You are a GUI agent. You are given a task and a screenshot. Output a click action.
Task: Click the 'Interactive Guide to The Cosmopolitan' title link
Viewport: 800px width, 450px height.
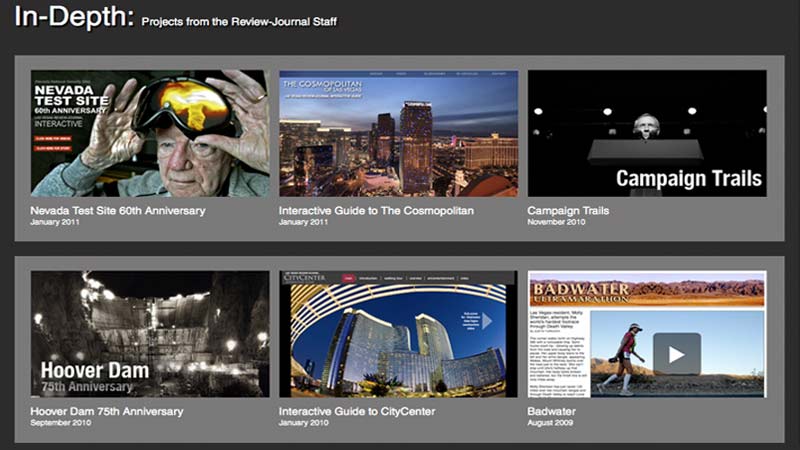(x=376, y=211)
